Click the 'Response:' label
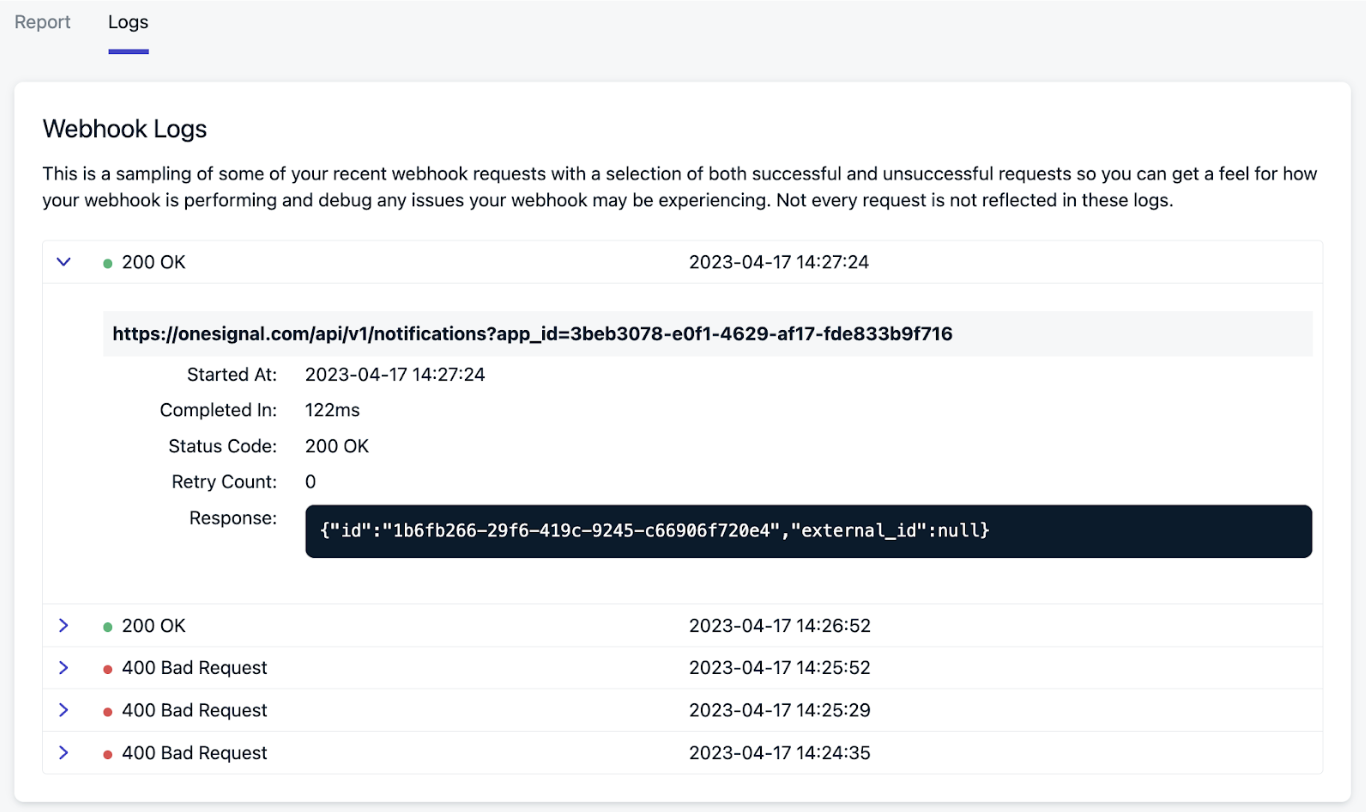The height and width of the screenshot is (812, 1366). click(233, 518)
